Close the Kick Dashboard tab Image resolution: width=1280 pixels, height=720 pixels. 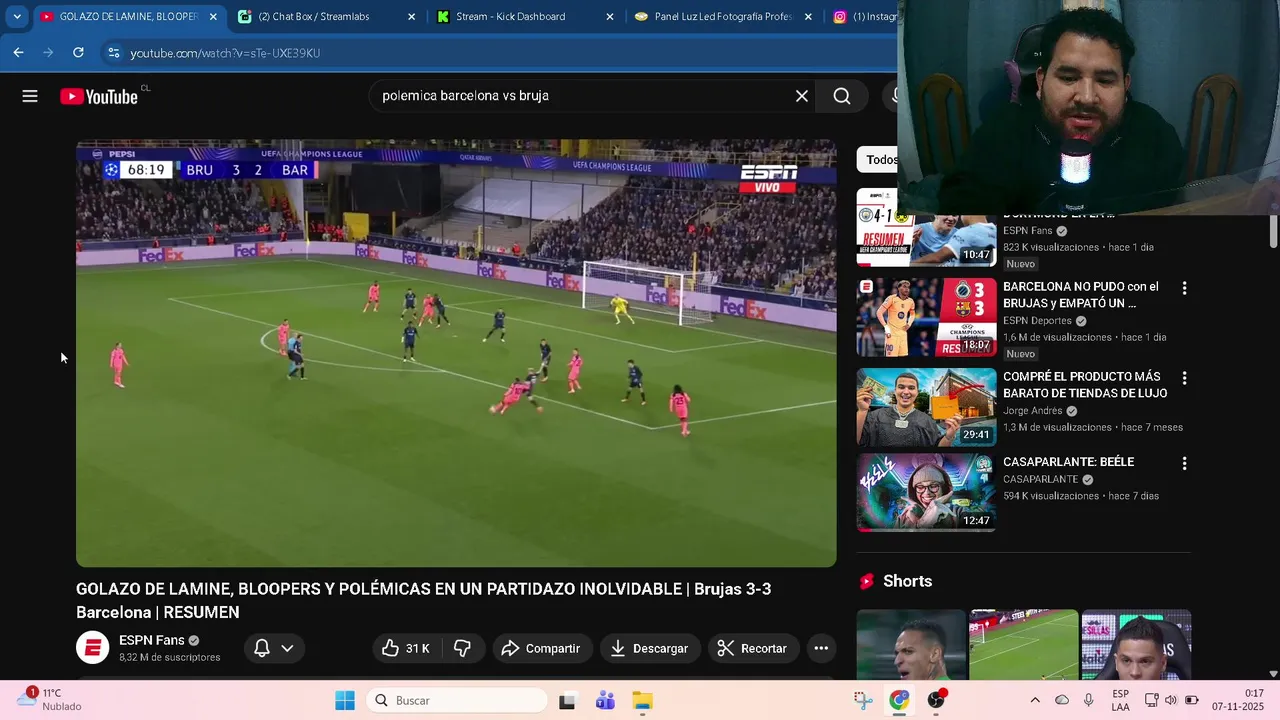tap(610, 16)
